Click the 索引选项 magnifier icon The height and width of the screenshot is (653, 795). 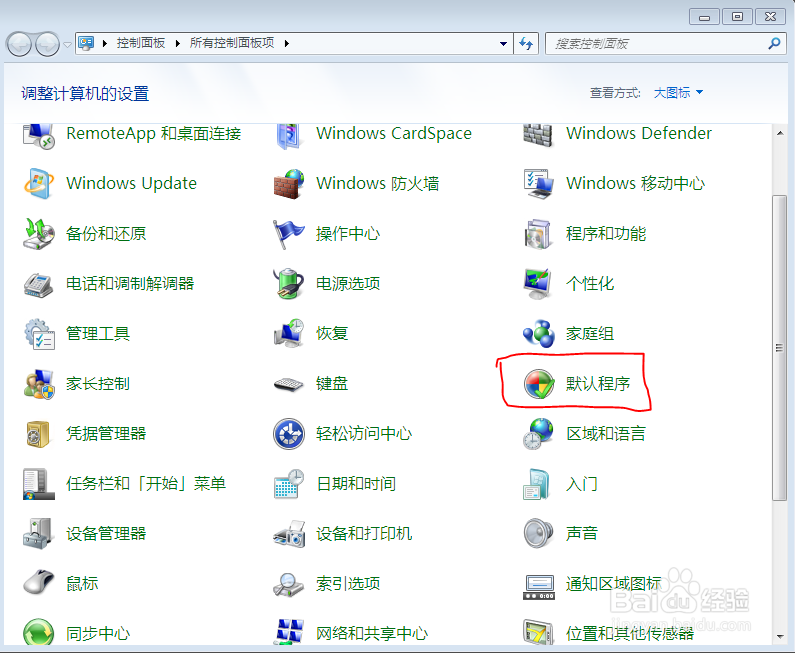pyautogui.click(x=289, y=584)
